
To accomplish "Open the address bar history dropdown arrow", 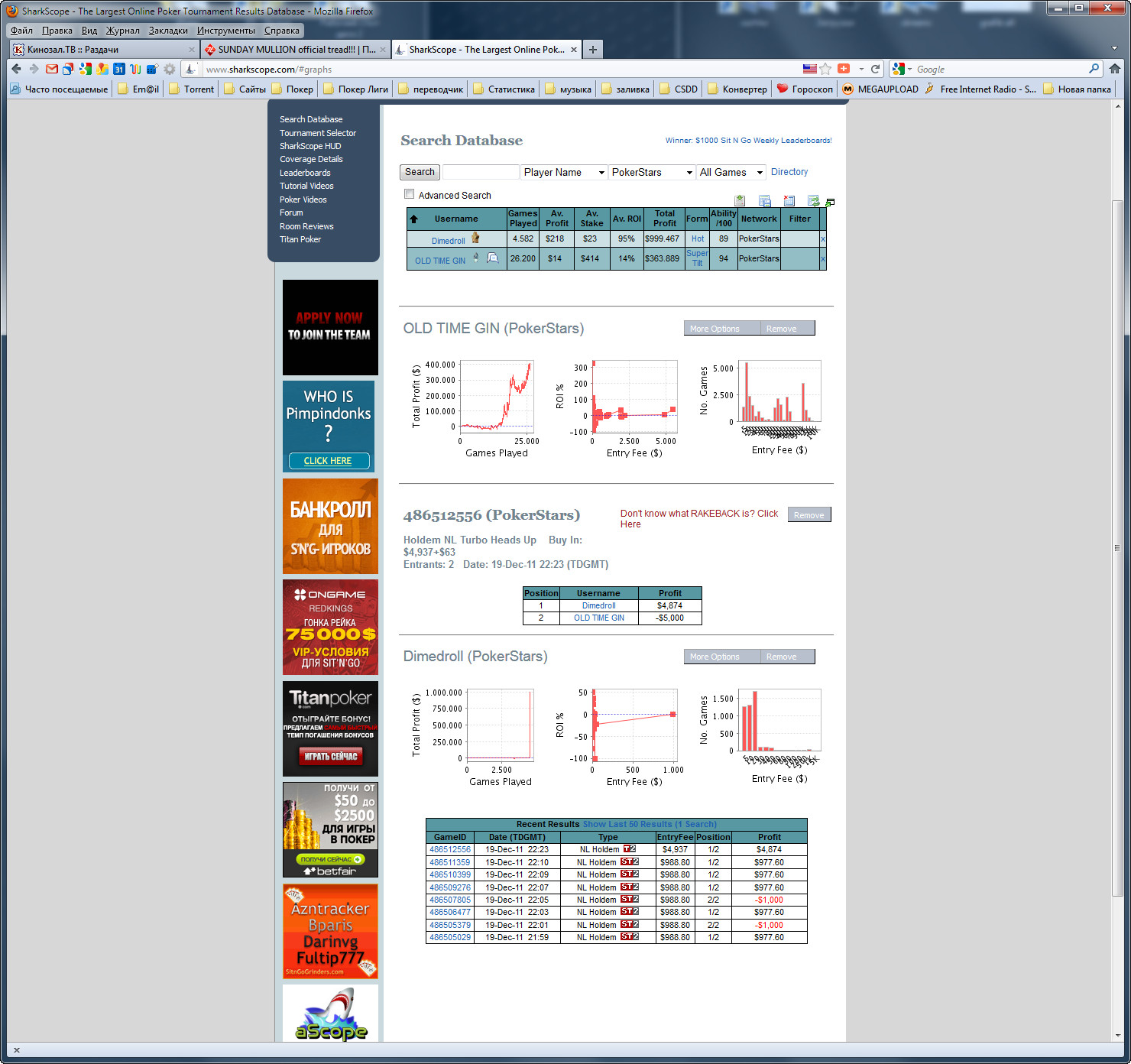I will pyautogui.click(x=861, y=69).
